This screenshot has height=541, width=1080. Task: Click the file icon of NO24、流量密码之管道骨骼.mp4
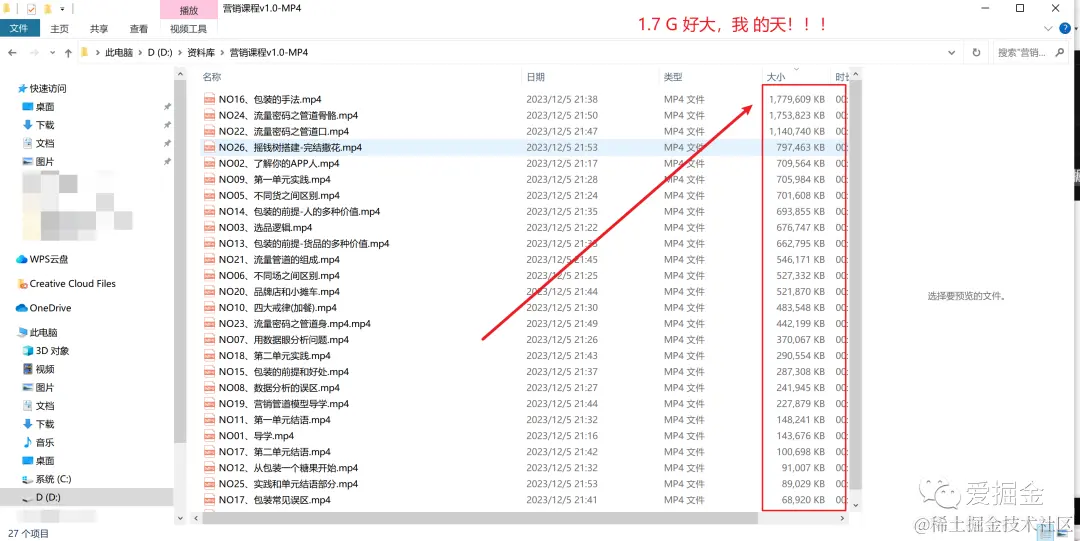tap(209, 115)
